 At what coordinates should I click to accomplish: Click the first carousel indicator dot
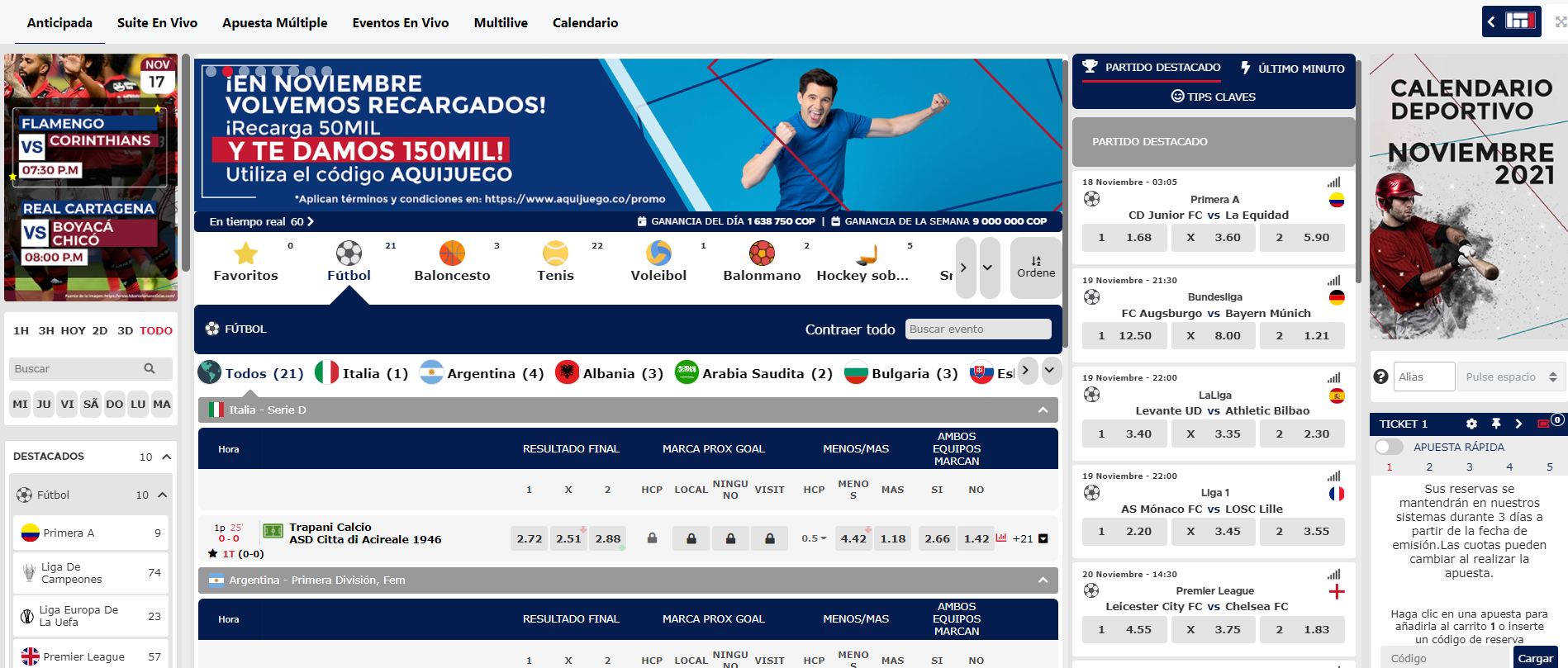click(211, 71)
